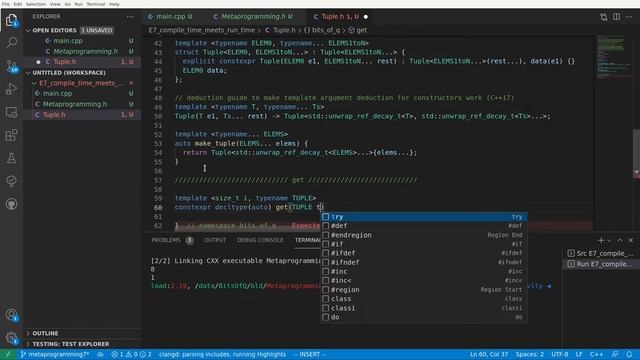Image resolution: width=640 pixels, height=360 pixels.
Task: Open the terminal launch profile dropdown arrow
Action: click(x=609, y=240)
